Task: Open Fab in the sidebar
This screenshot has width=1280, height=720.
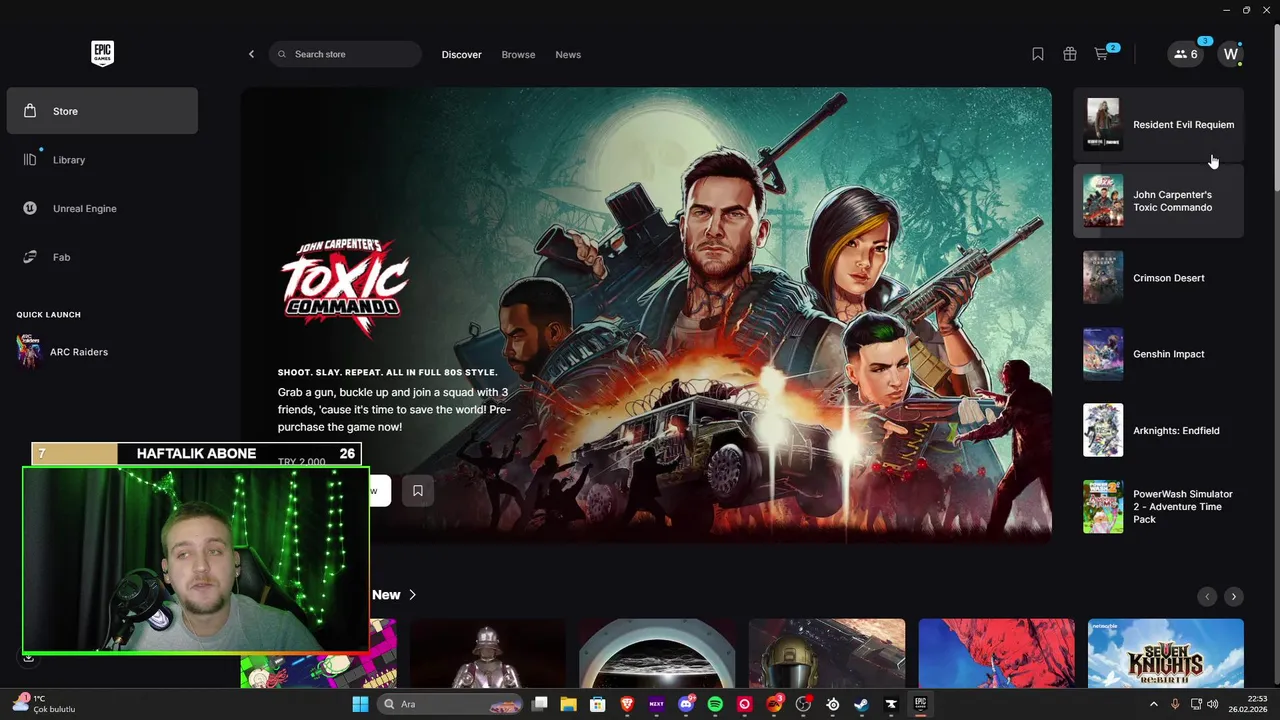Action: (x=102, y=257)
